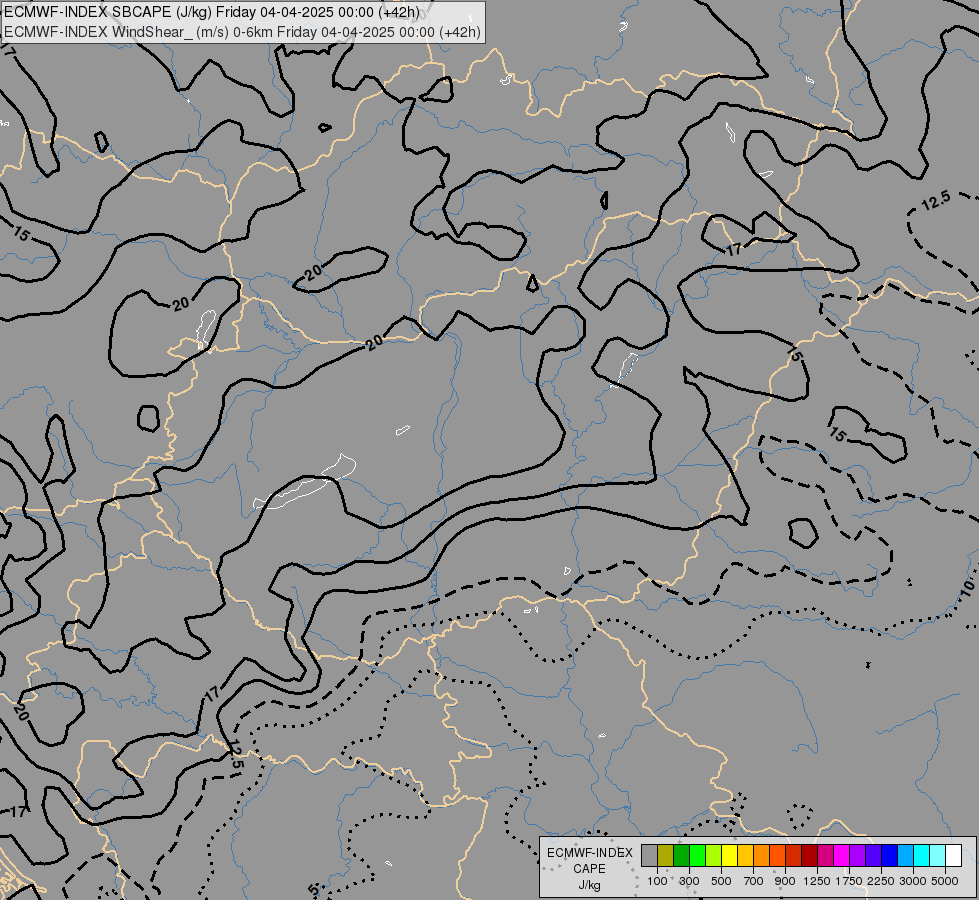
Task: Click the "10" dotted contour label
Action: pos(967,587)
